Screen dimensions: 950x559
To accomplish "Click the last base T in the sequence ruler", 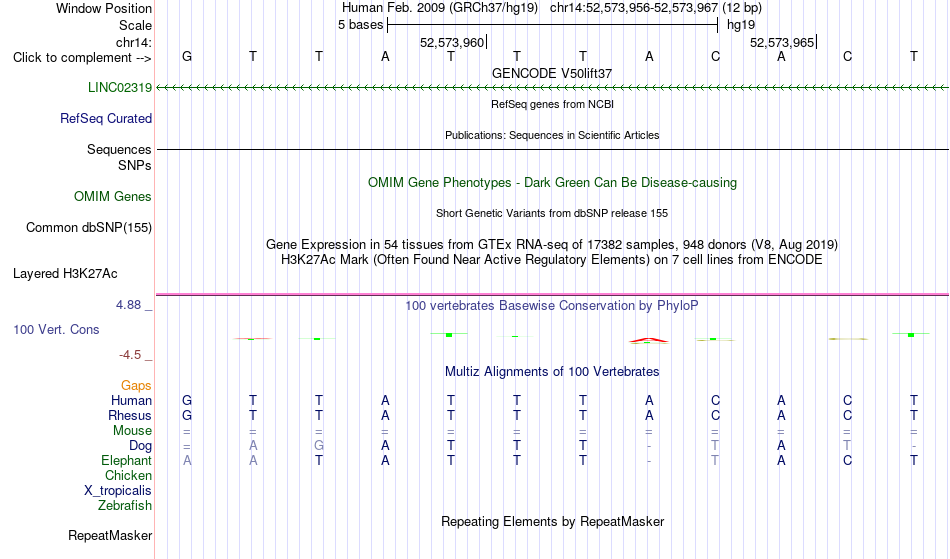I will [914, 56].
